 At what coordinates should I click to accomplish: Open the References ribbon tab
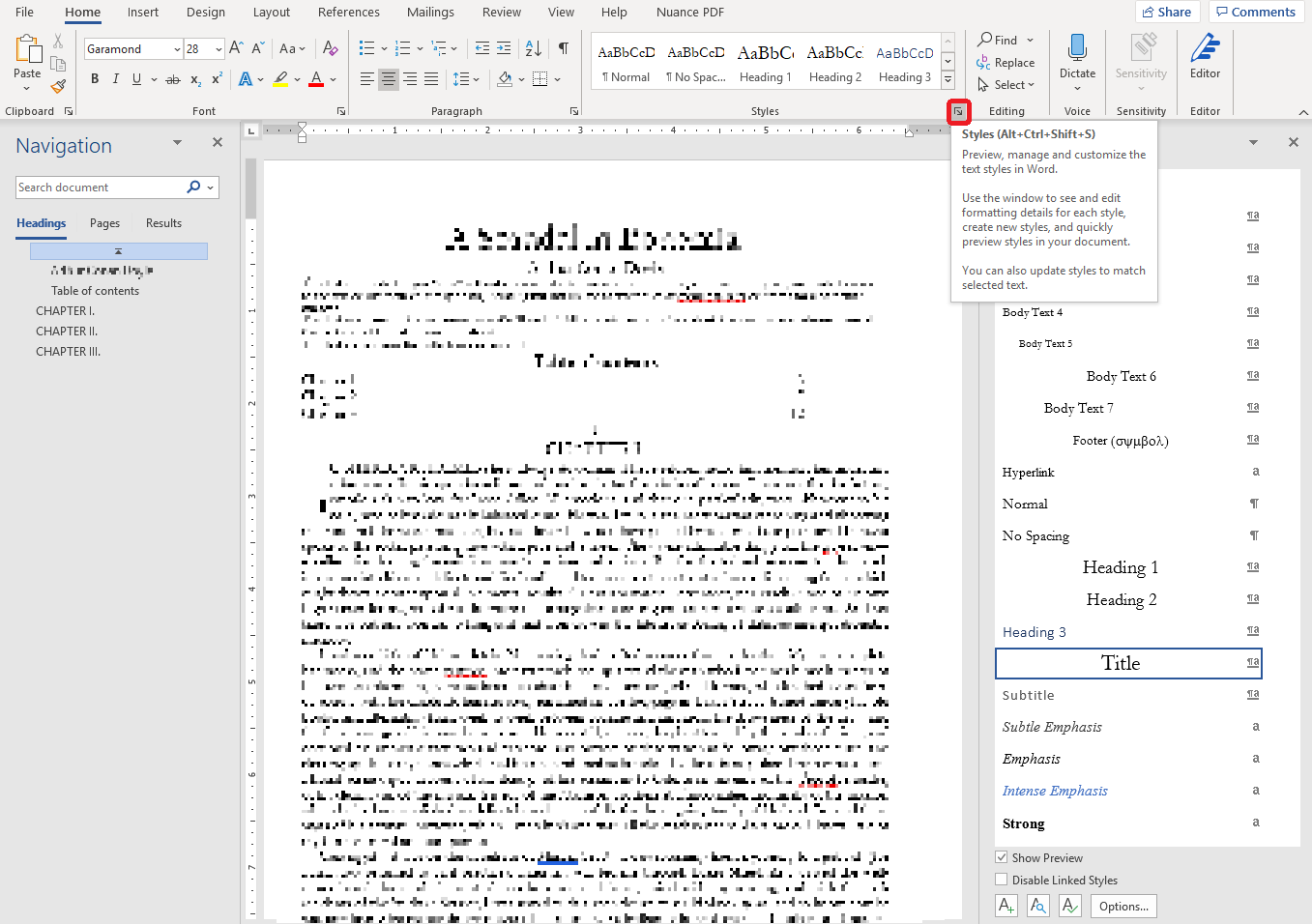click(x=348, y=13)
